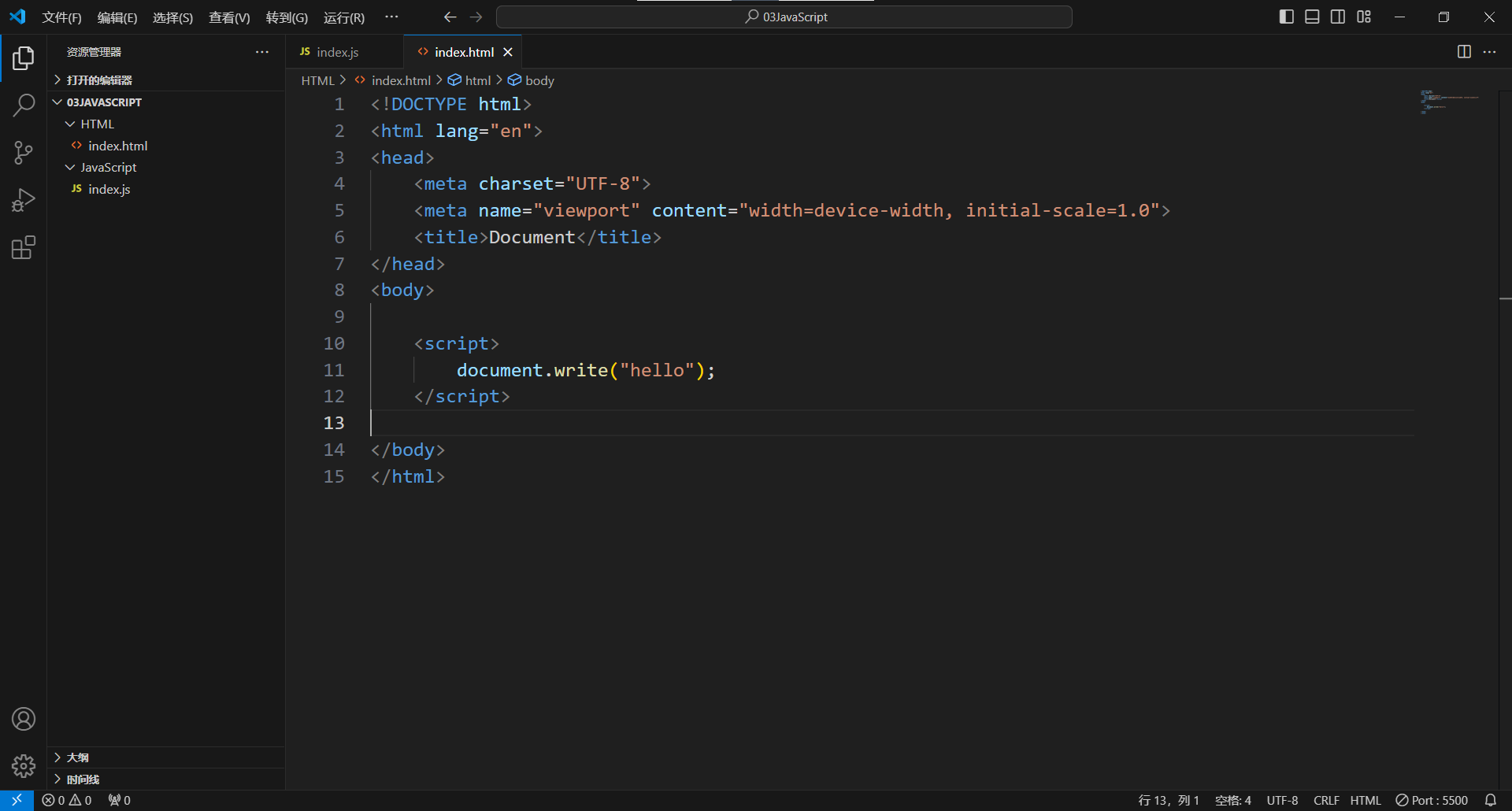This screenshot has height=811, width=1512.
Task: Change indentation via 空格: 4 status
Action: (1233, 800)
